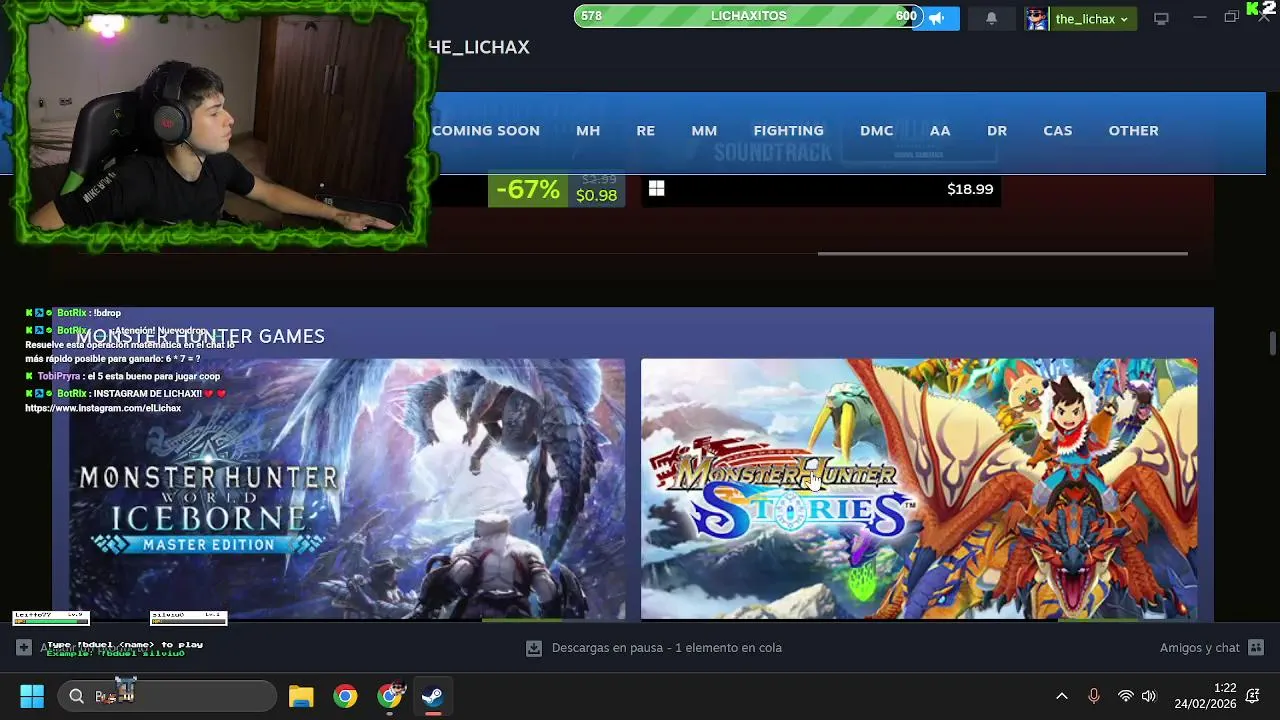Open the Wi-Fi network icon

click(1126, 696)
